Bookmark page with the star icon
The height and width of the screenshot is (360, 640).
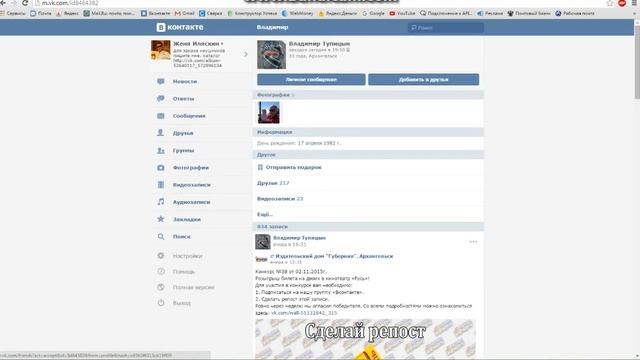610,3
